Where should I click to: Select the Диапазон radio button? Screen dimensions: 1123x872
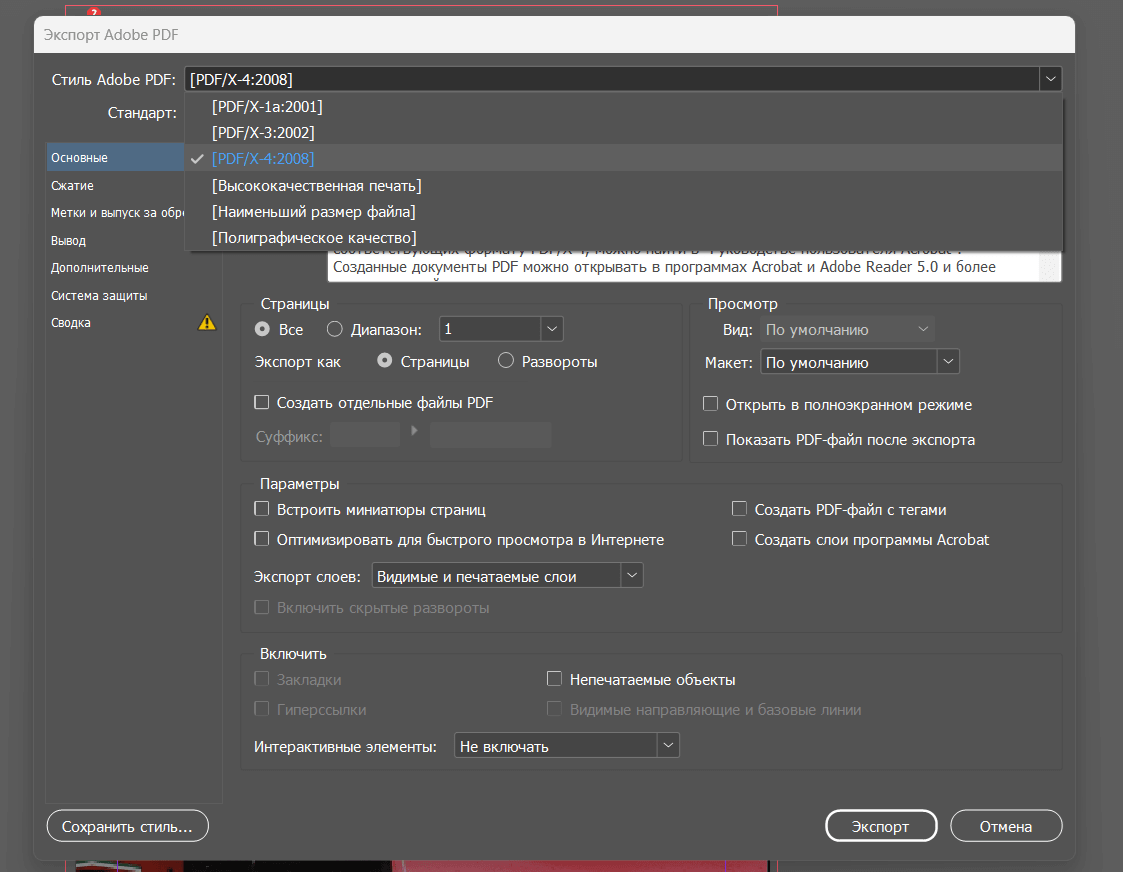[334, 329]
